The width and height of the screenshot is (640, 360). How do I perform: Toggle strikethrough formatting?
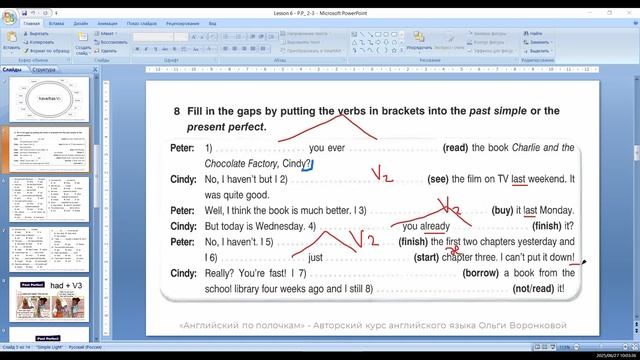click(165, 49)
